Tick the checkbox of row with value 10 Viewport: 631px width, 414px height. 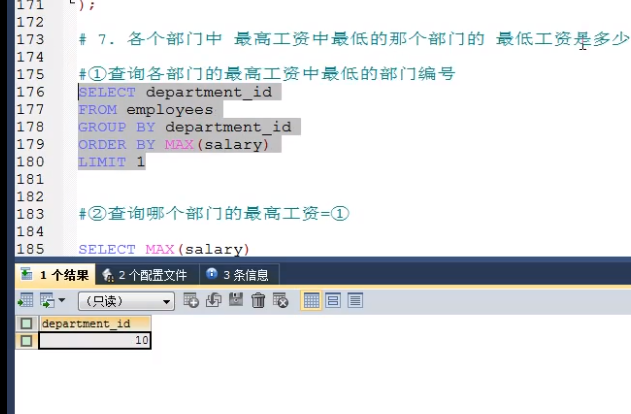(27, 341)
